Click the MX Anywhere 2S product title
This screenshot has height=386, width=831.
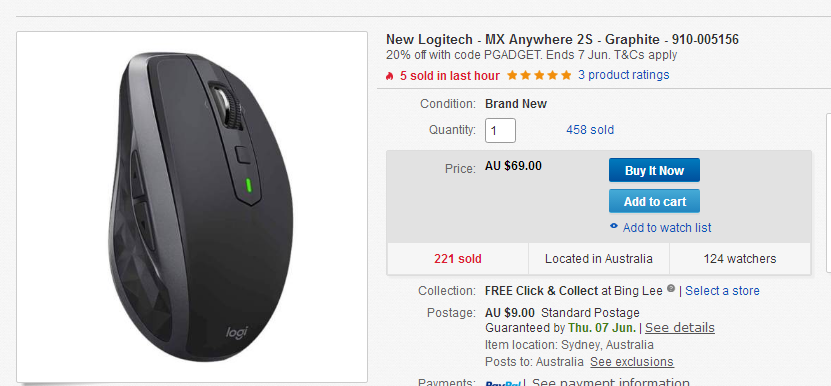[x=562, y=40]
